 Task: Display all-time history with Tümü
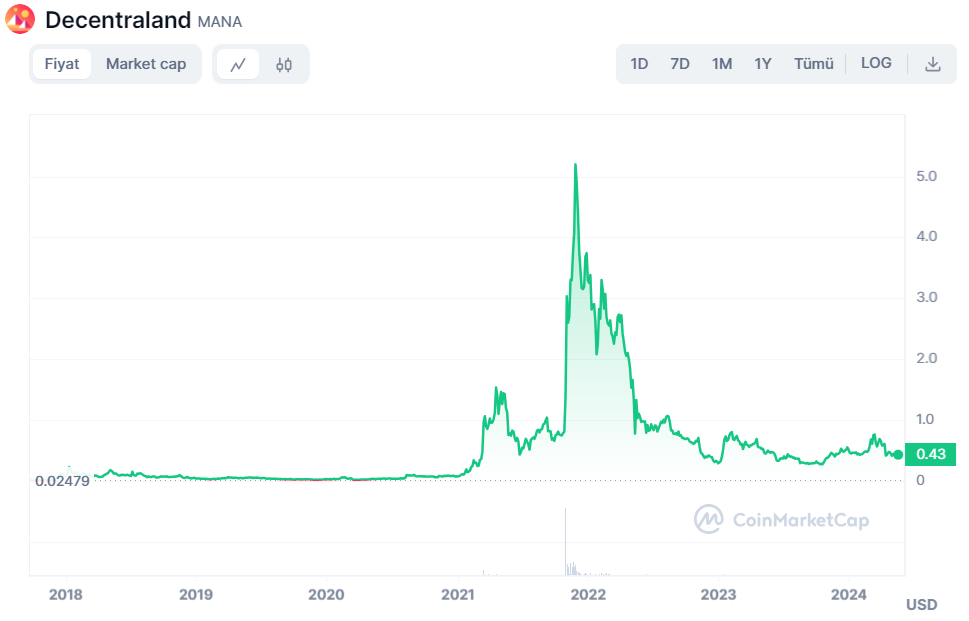click(x=813, y=62)
